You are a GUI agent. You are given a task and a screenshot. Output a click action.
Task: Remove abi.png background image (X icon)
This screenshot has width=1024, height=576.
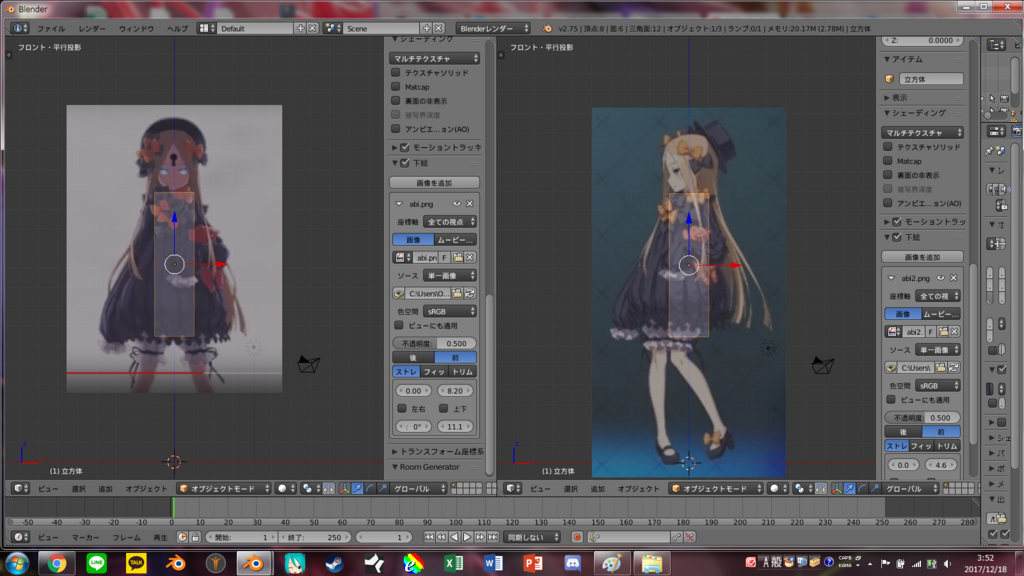point(470,204)
